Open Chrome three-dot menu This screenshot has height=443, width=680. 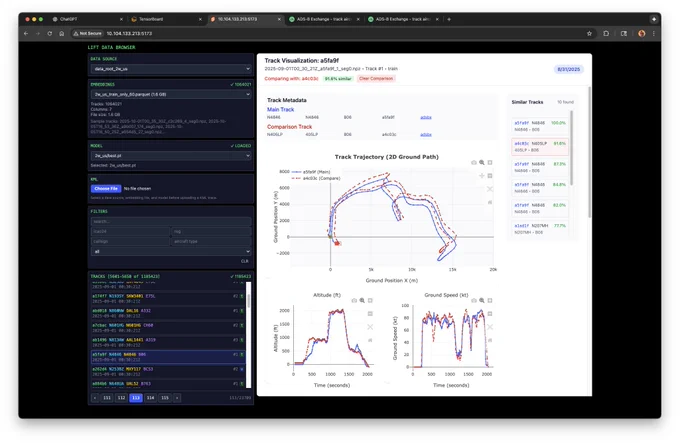[x=654, y=33]
